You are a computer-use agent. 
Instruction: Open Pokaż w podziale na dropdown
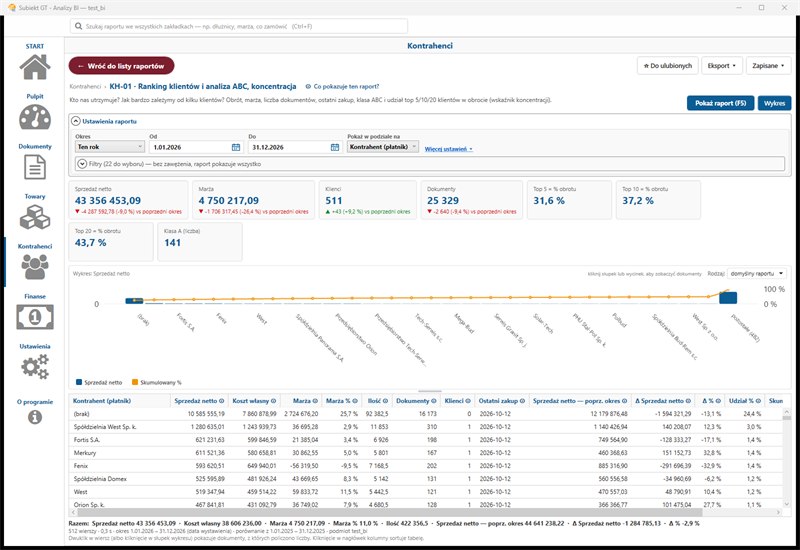tap(383, 147)
